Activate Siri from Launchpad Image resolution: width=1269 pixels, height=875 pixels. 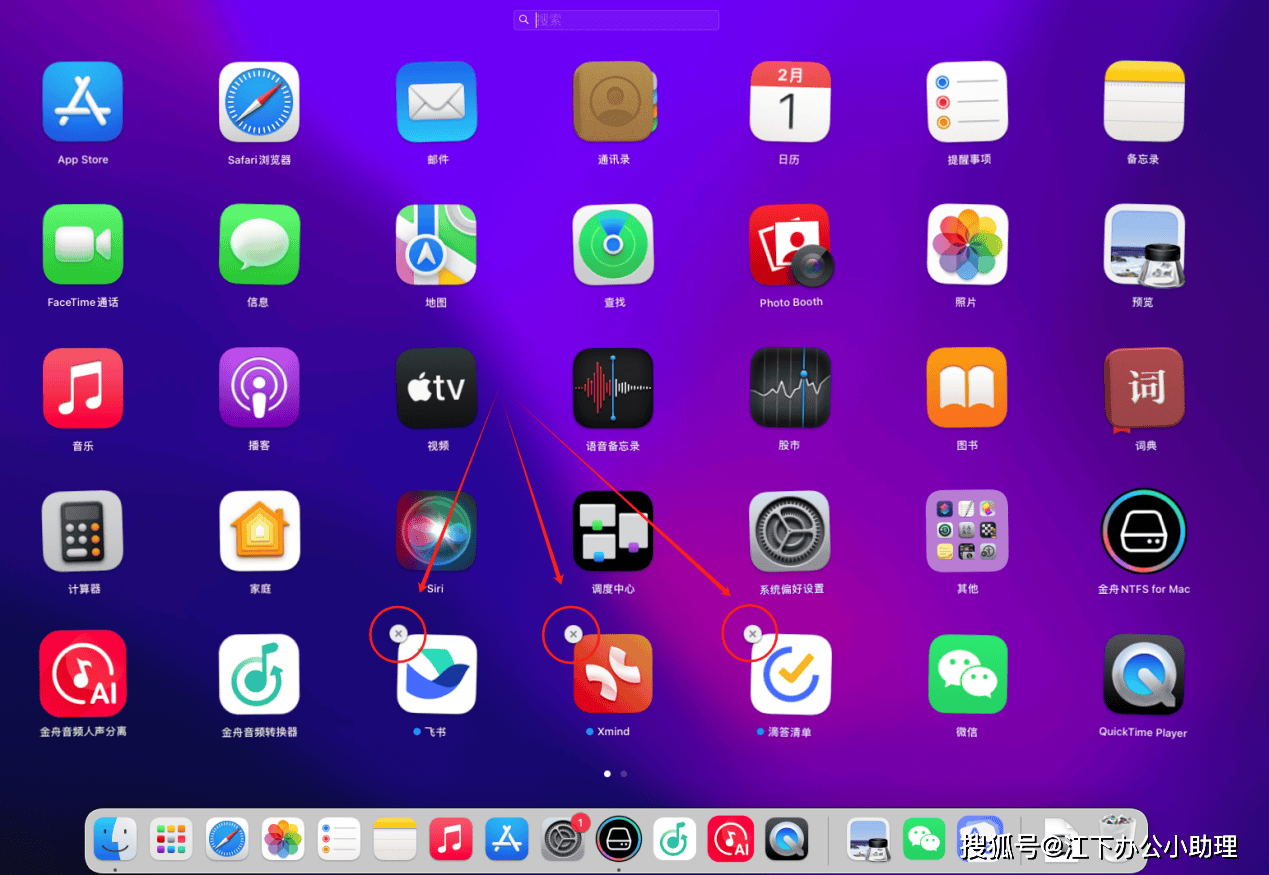pyautogui.click(x=436, y=531)
